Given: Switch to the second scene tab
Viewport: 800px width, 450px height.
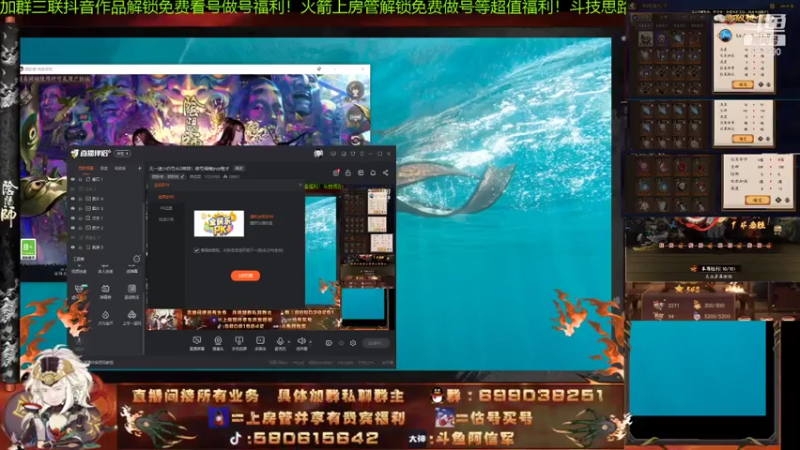Looking at the screenshot, I should (104, 168).
